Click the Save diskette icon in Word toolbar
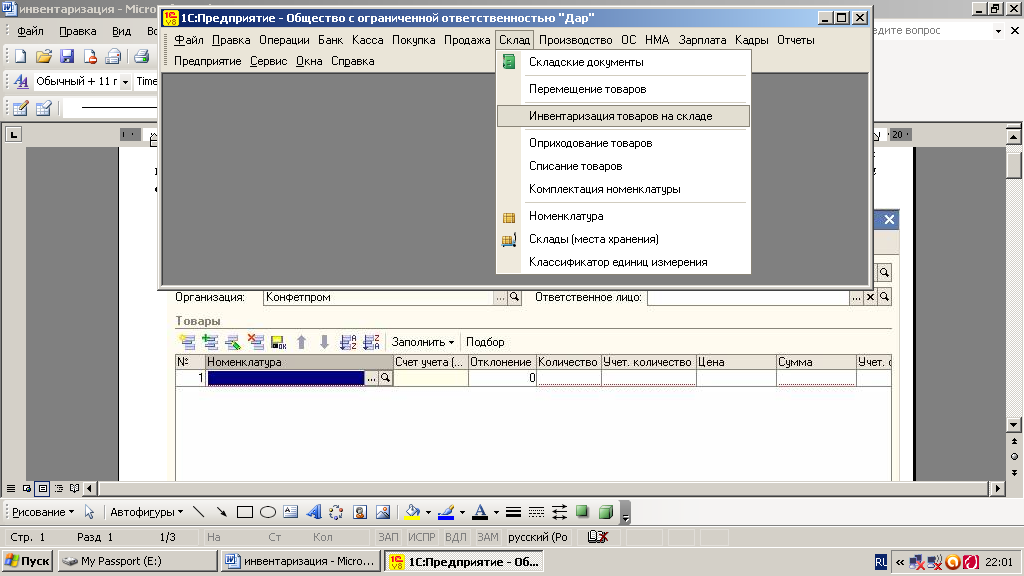The width and height of the screenshot is (1024, 576). pos(67,57)
